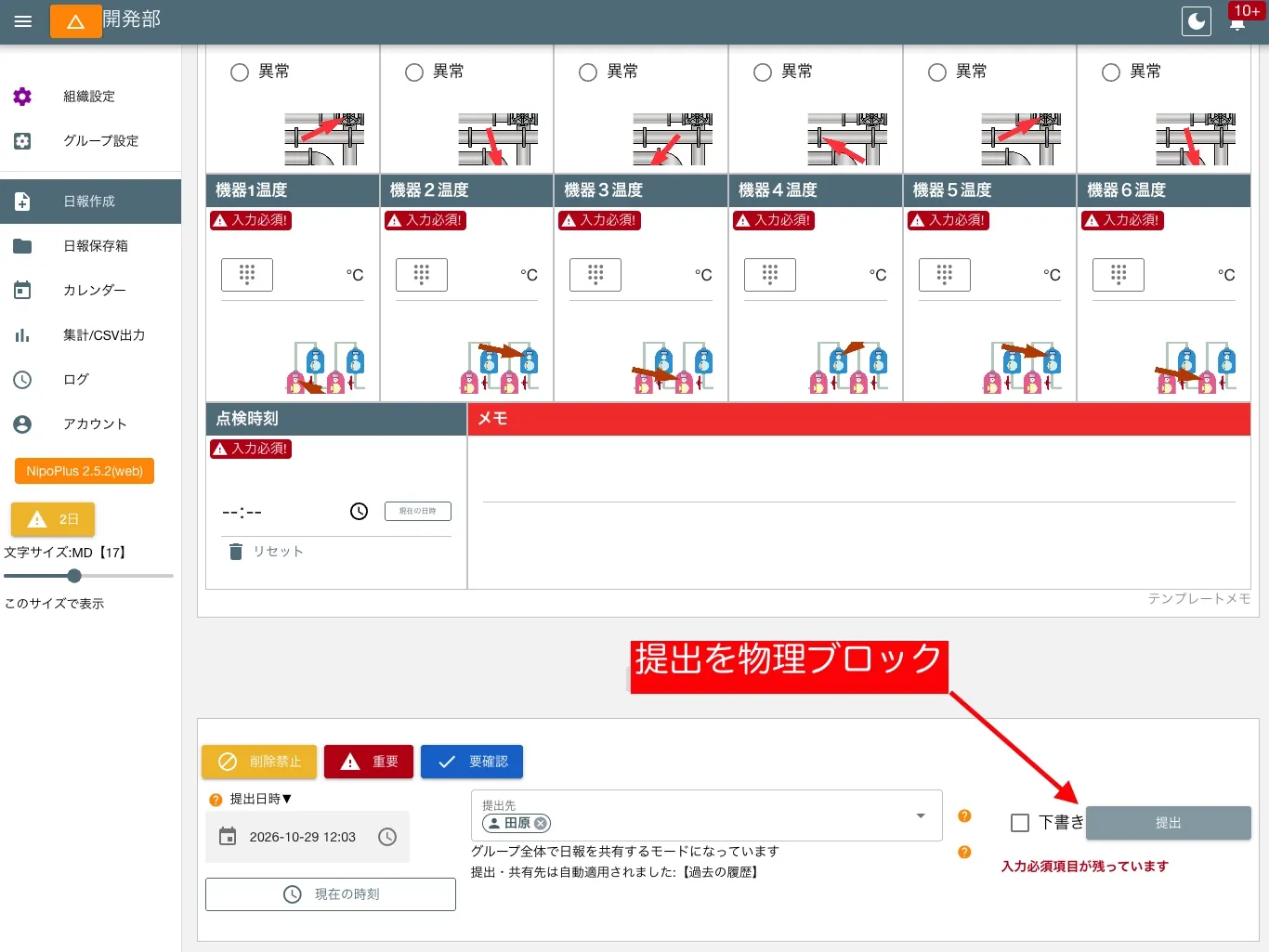Screen dimensions: 1269x952
Task: Click the カレンダー calendar icon
Action: (x=22, y=291)
